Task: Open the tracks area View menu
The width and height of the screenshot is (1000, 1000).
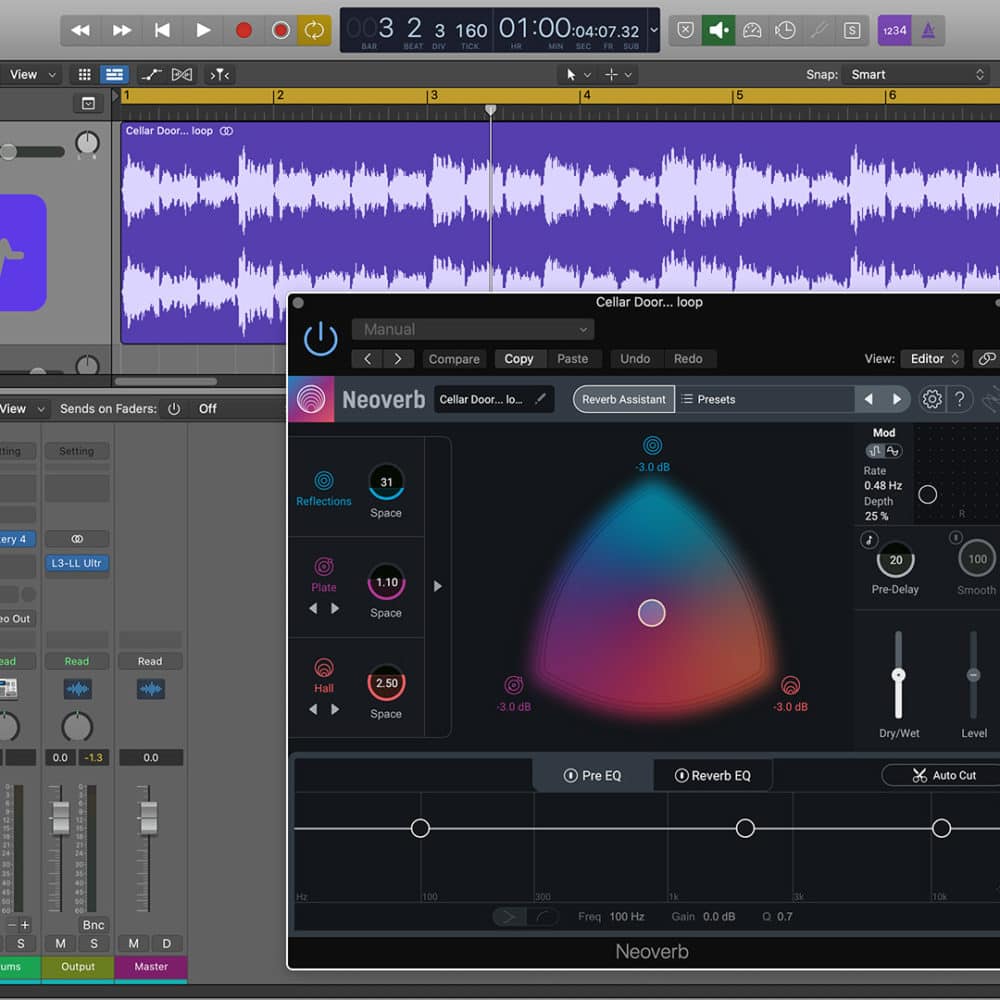Action: point(32,75)
